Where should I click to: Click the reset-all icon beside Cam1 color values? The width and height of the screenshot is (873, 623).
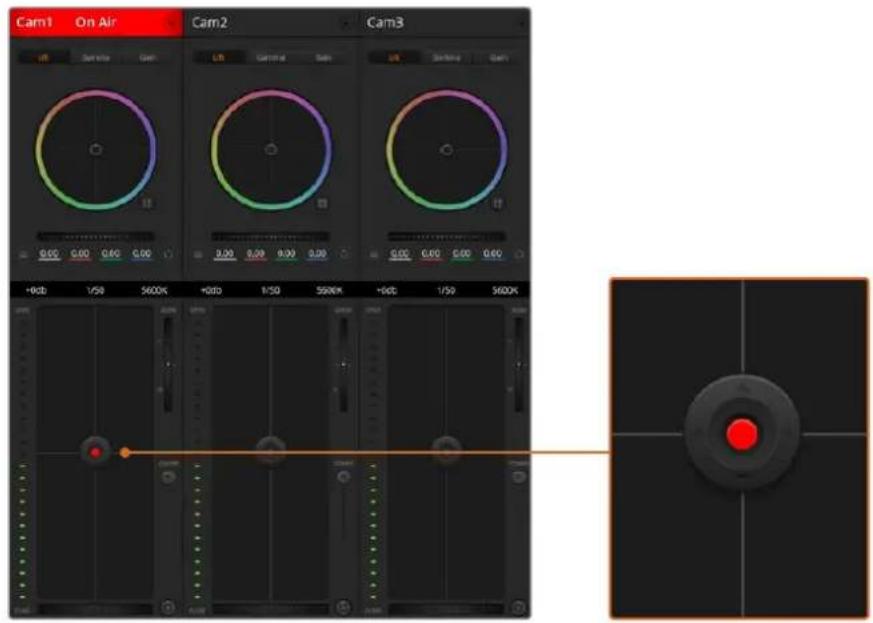pos(169,254)
